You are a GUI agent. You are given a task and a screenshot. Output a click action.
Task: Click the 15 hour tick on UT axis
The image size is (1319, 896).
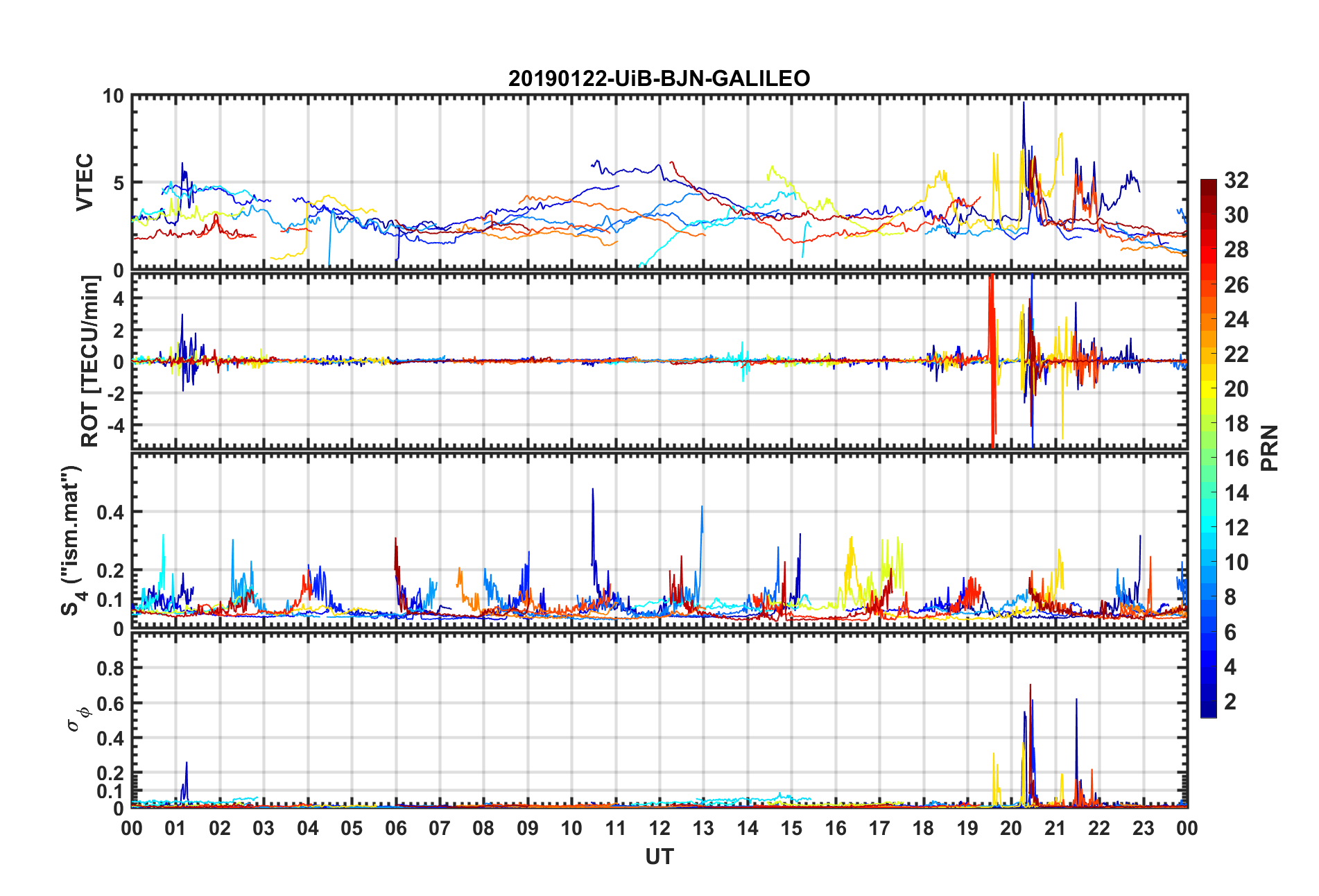(x=791, y=828)
